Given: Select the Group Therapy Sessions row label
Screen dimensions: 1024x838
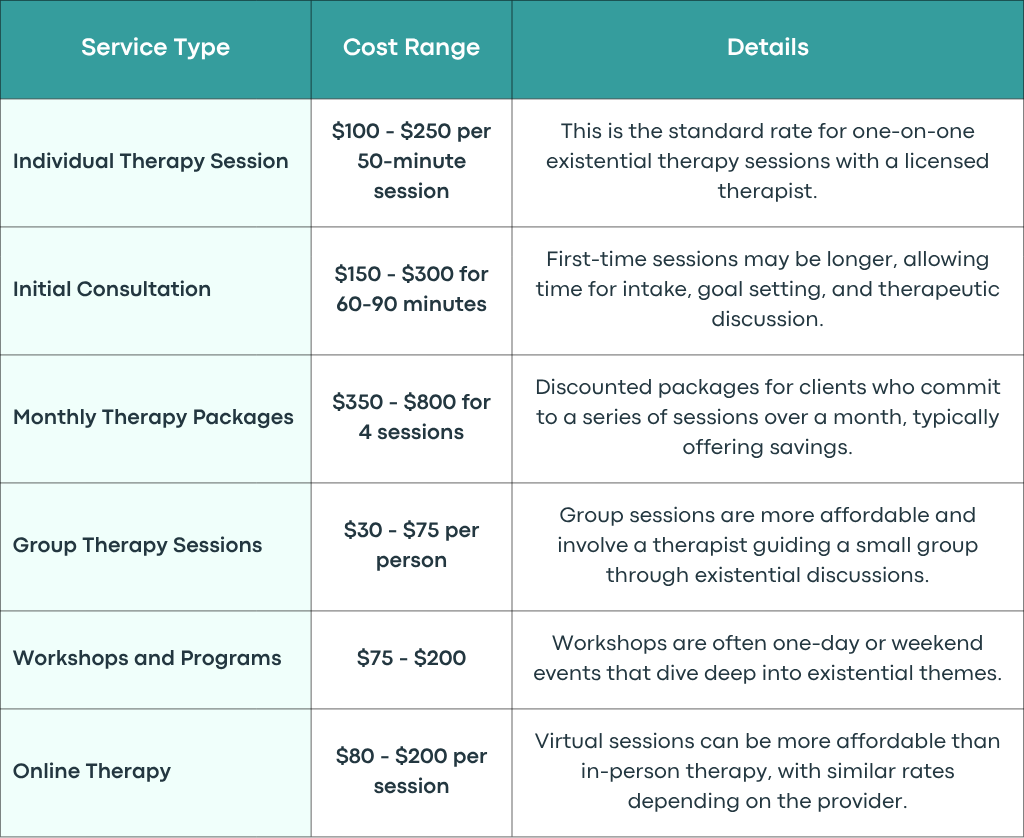Looking at the screenshot, I should (138, 545).
